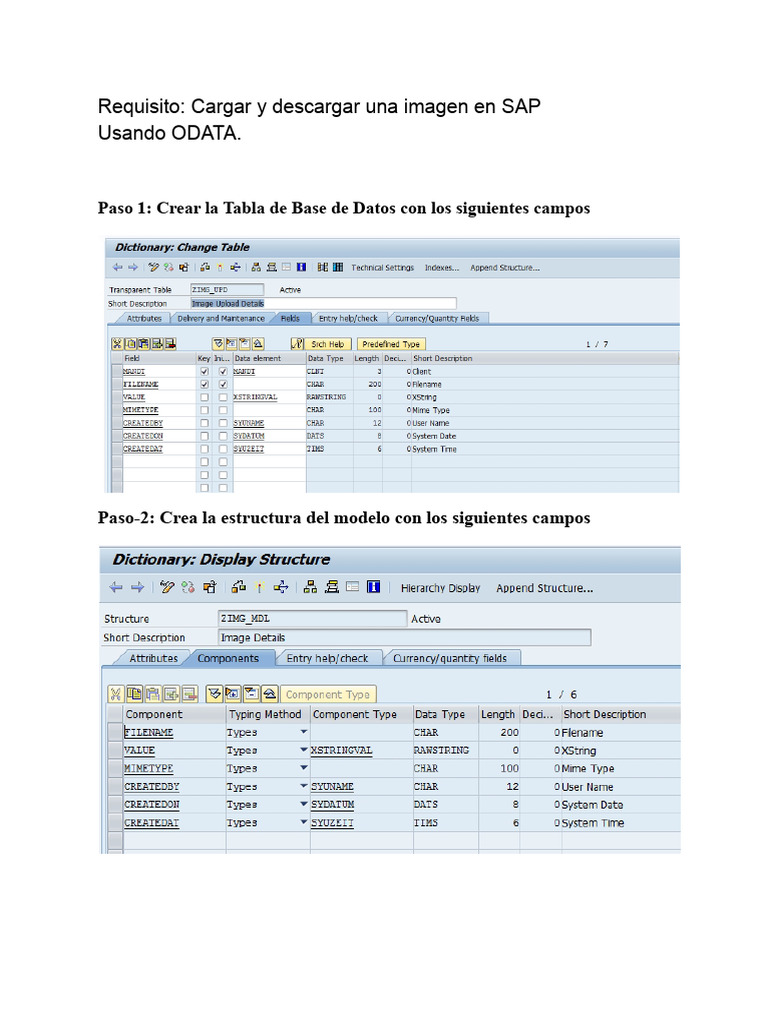
Task: Check Key checkbox for CREATEDBY field
Action: tap(204, 423)
